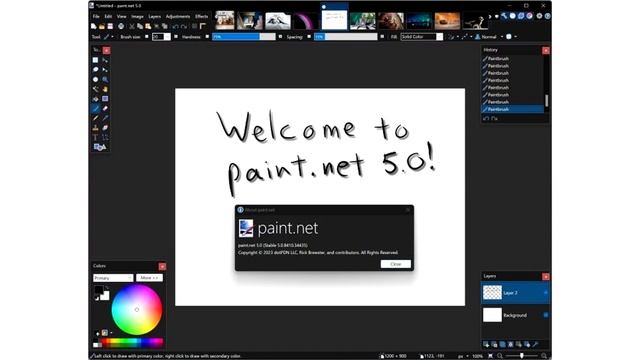640x360 pixels.
Task: Close the History panel
Action: [x=546, y=50]
